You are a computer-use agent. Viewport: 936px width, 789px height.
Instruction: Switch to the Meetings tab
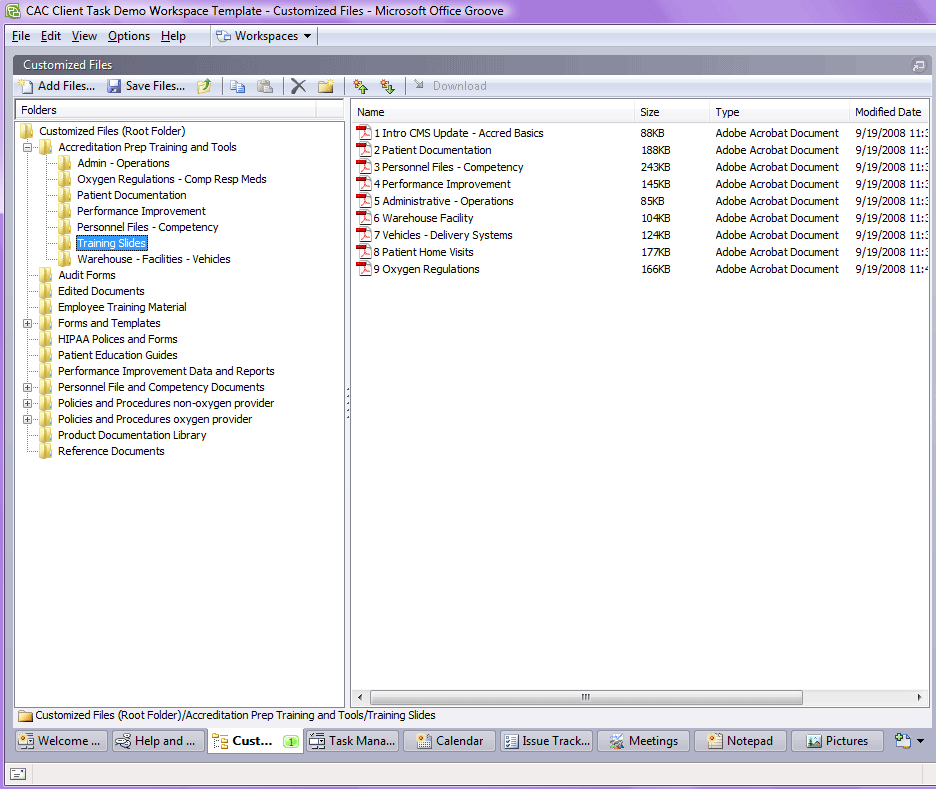pyautogui.click(x=644, y=741)
